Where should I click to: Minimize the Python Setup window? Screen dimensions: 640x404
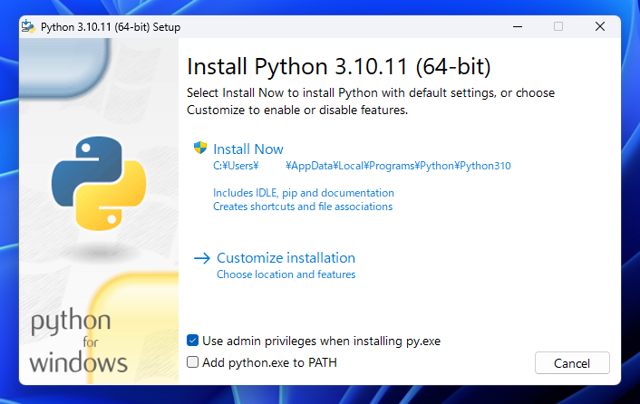tap(518, 27)
